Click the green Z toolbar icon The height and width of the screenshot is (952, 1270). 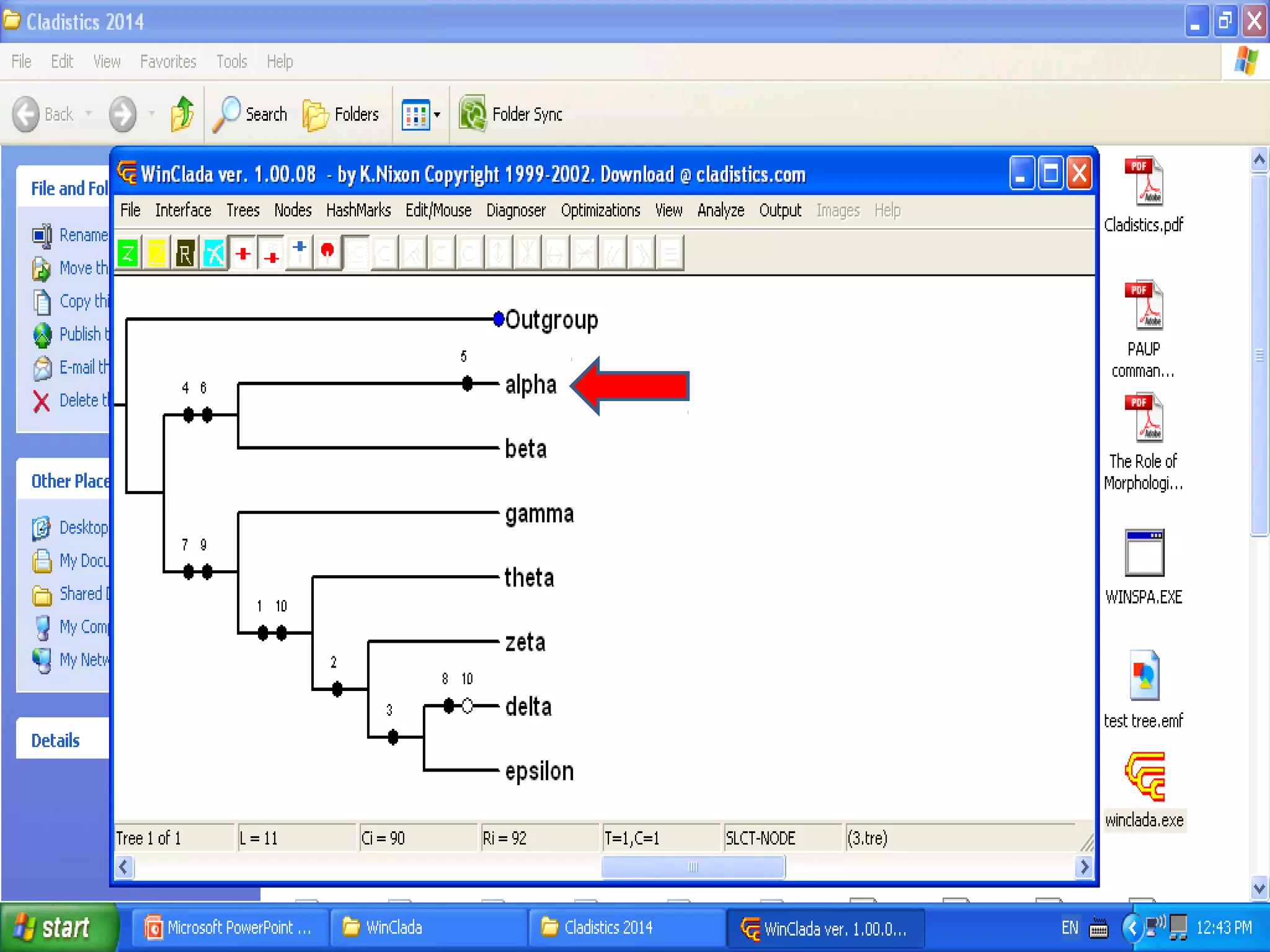coord(128,253)
